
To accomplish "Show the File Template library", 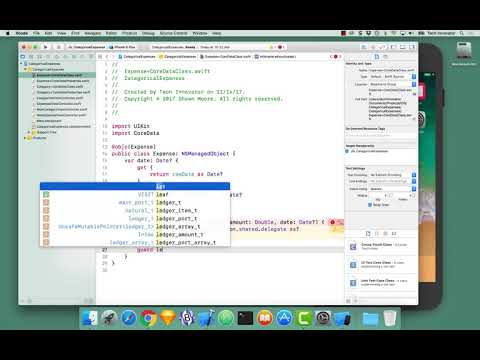I will pos(368,234).
